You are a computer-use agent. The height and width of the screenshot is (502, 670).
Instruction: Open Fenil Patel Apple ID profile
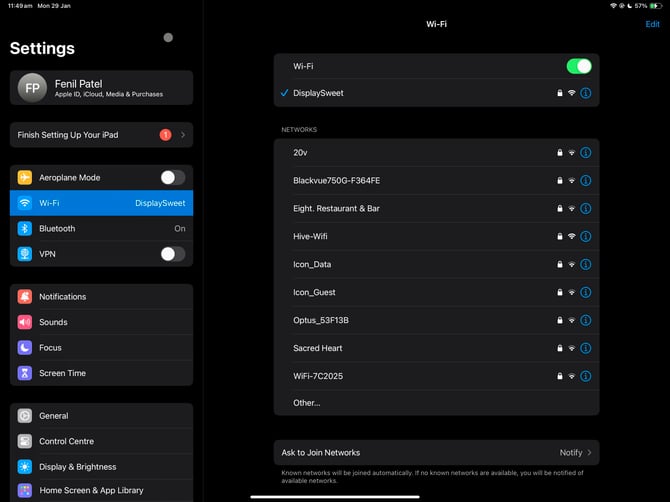(x=101, y=88)
